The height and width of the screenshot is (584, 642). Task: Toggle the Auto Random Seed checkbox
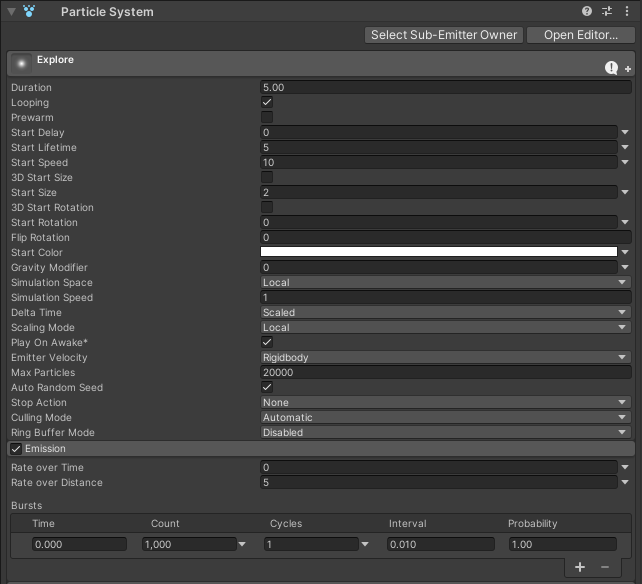coord(267,387)
